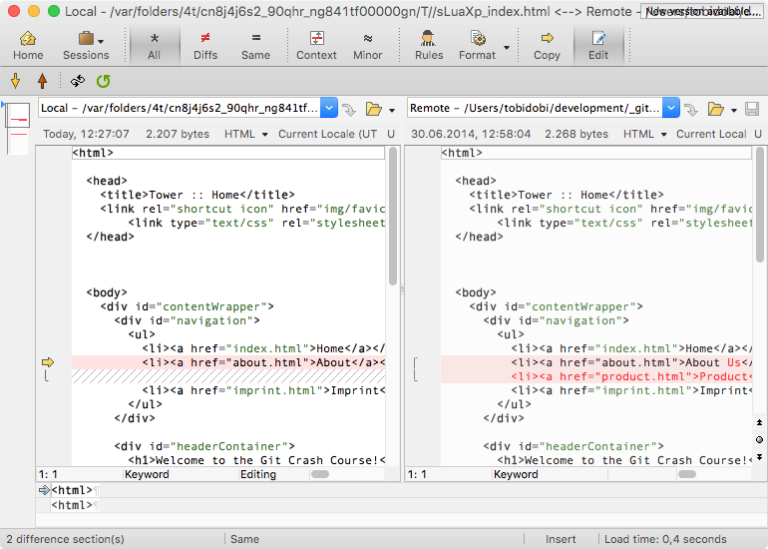Open the Sessions menu

[86, 44]
